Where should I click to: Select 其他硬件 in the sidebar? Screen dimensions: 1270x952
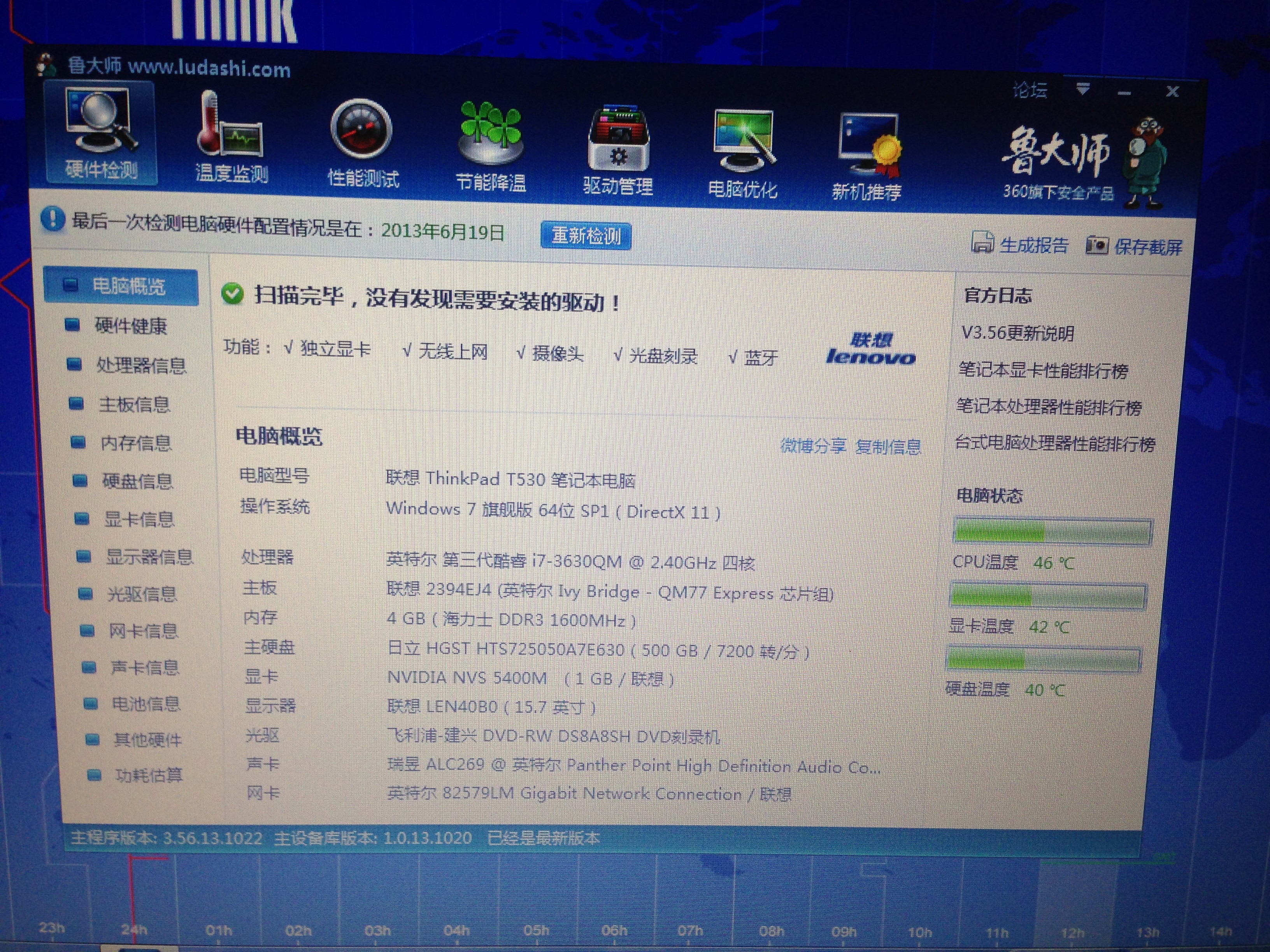[148, 740]
